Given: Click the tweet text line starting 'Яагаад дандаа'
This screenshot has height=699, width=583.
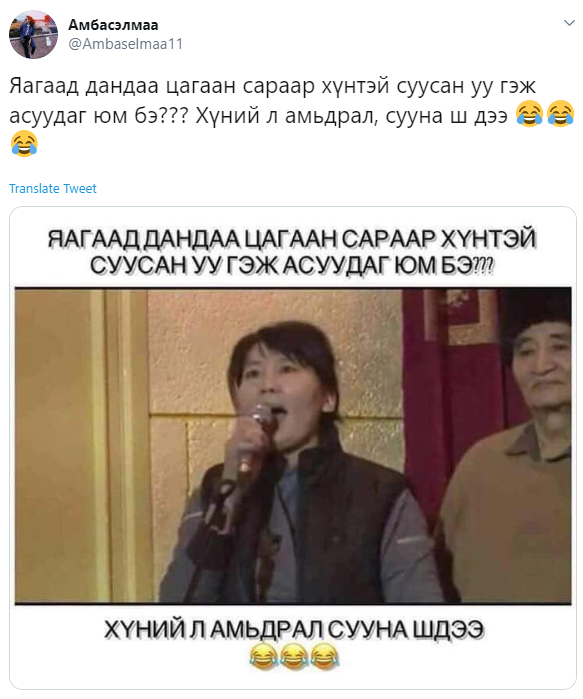Looking at the screenshot, I should point(272,85).
